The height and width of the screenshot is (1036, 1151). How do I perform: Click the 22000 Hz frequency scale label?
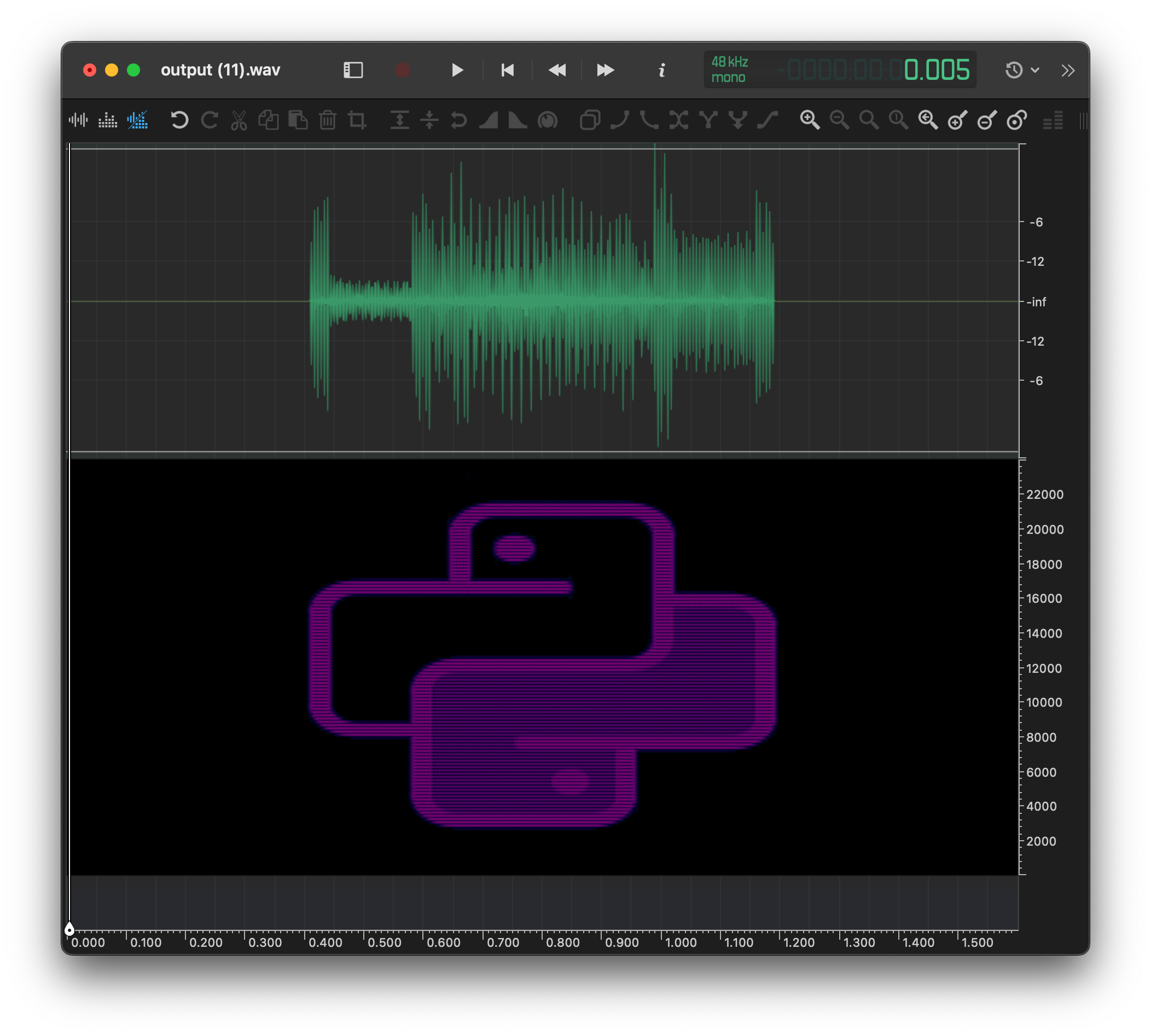click(1044, 494)
